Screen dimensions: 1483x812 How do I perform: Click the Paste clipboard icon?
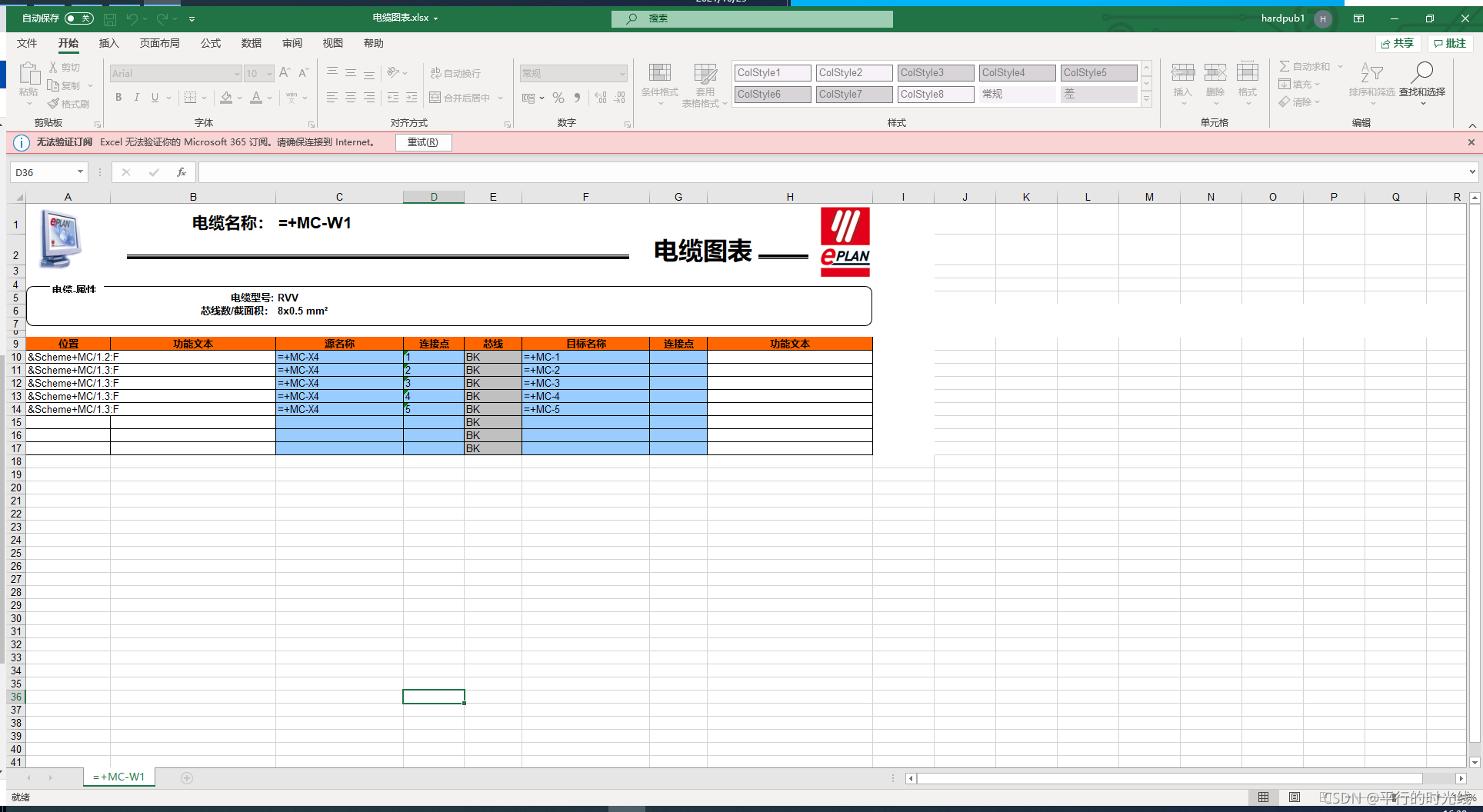point(29,74)
